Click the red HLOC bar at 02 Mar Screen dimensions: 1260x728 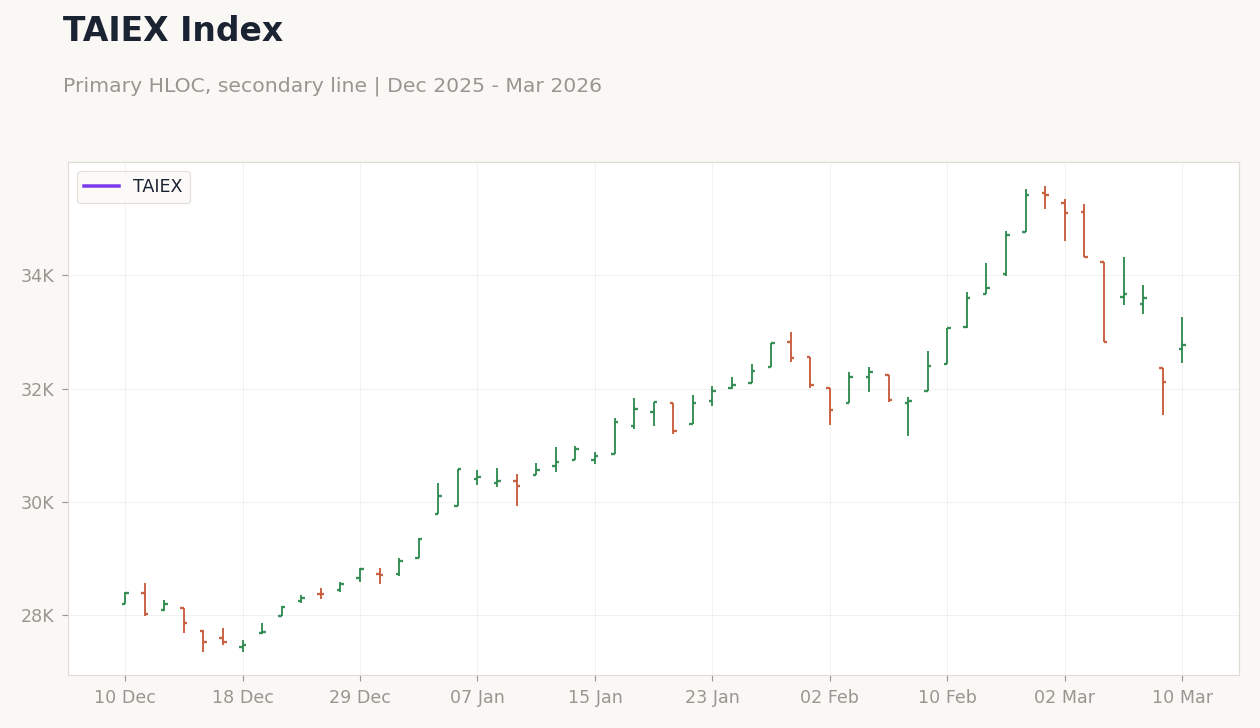coord(1065,220)
